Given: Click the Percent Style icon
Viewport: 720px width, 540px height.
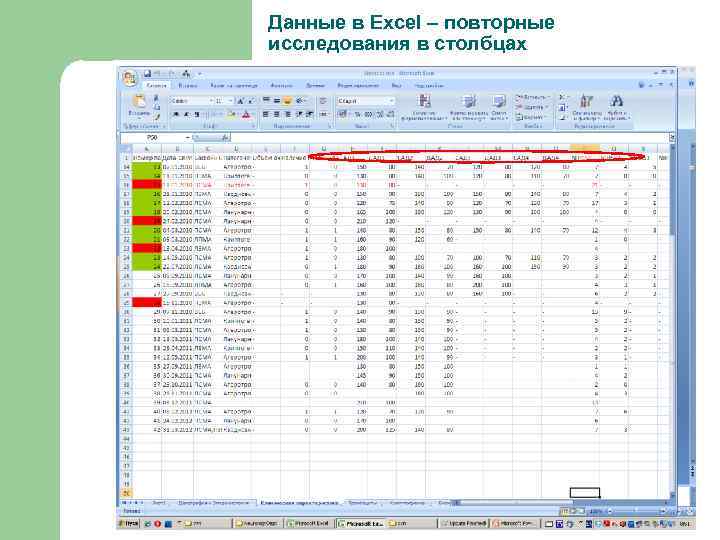Looking at the screenshot, I should point(358,114).
